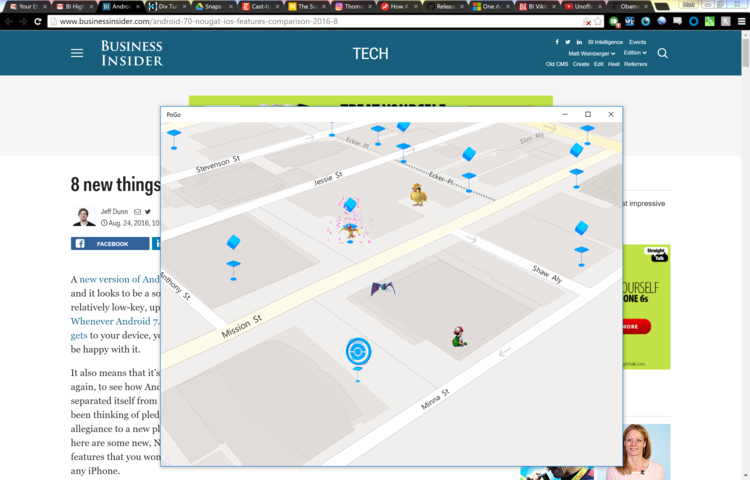Click the Pidgey Pokémon on the map

coord(418,195)
